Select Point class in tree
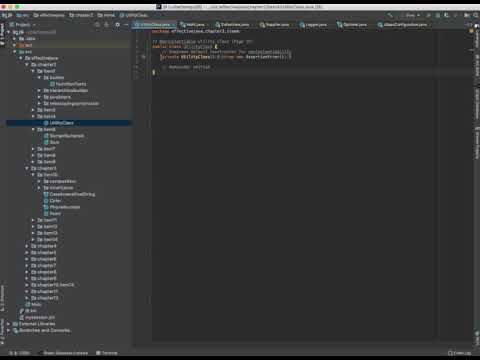480x360 pixels. point(52,214)
